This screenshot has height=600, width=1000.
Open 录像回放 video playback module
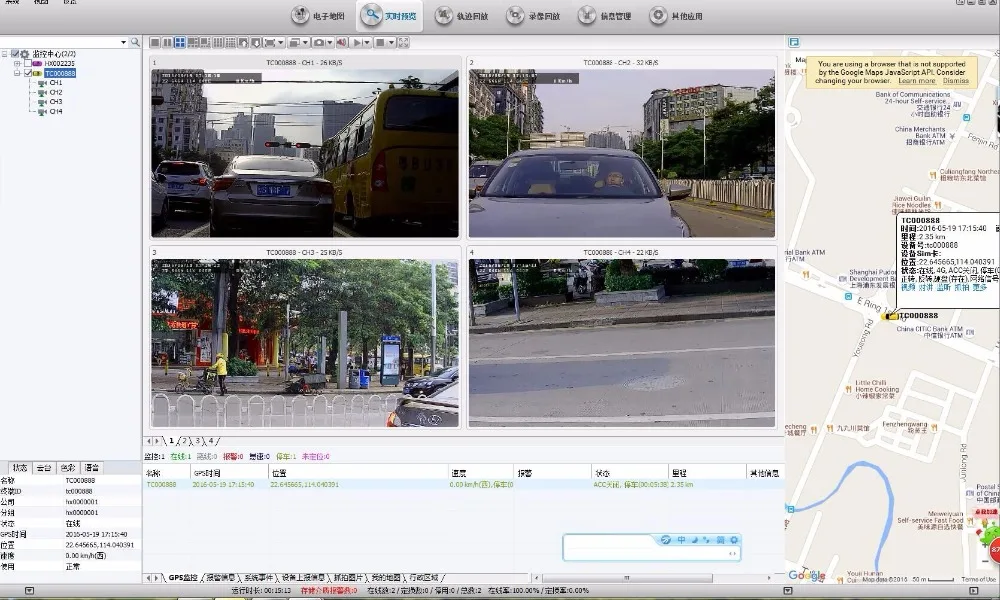click(533, 16)
